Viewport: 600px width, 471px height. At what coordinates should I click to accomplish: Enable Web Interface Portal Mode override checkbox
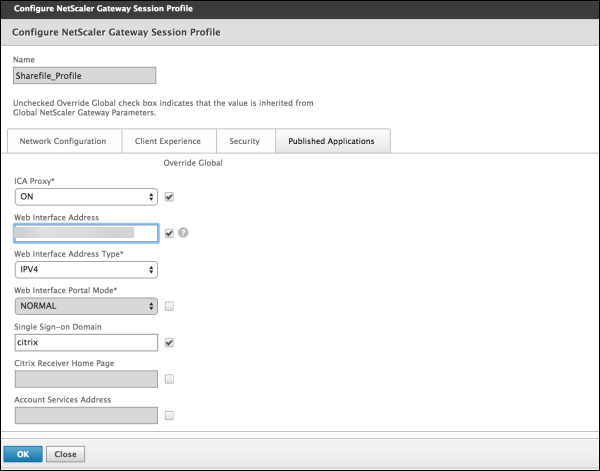(x=169, y=306)
